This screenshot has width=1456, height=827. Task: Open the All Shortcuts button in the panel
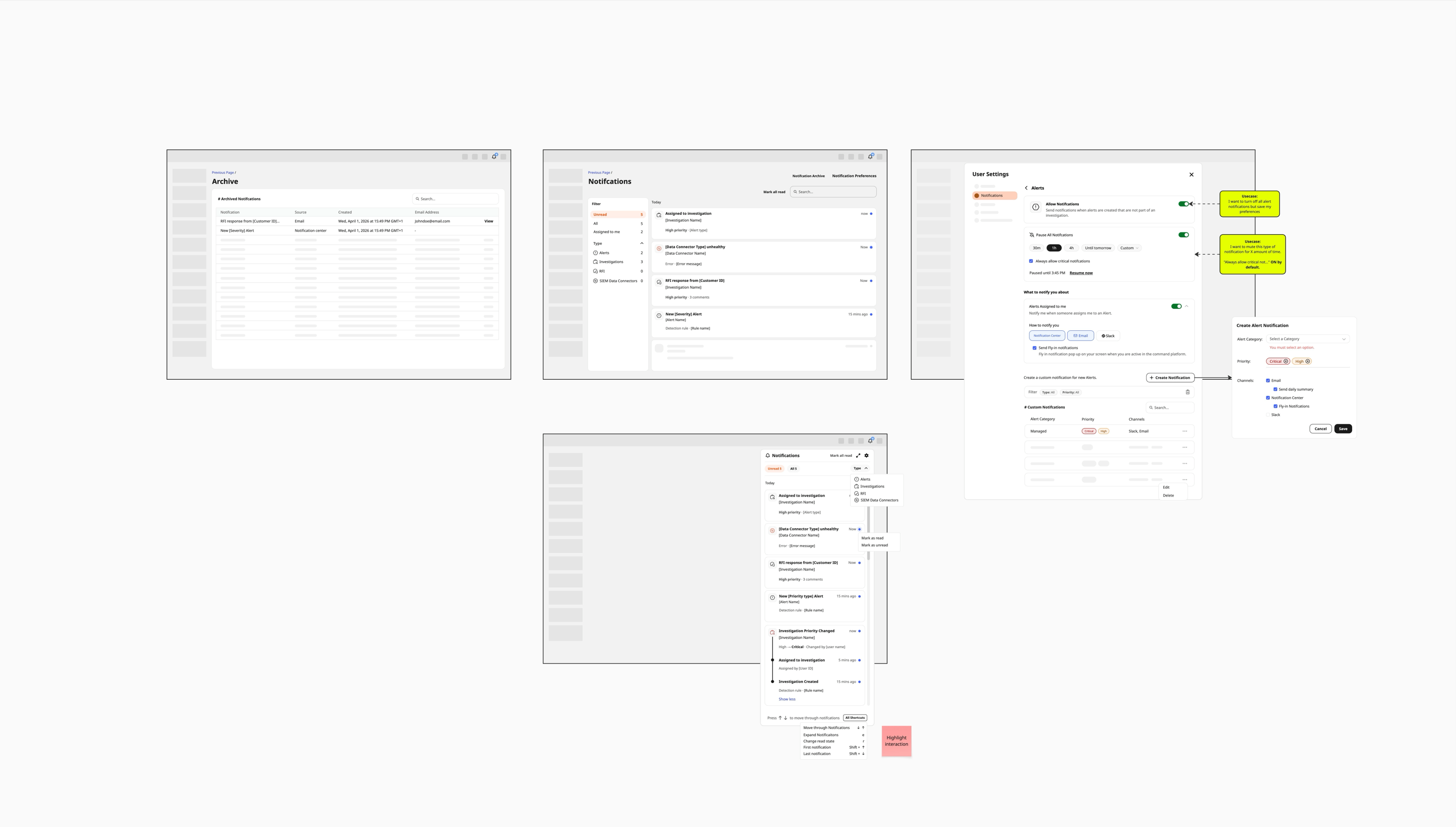click(x=855, y=718)
